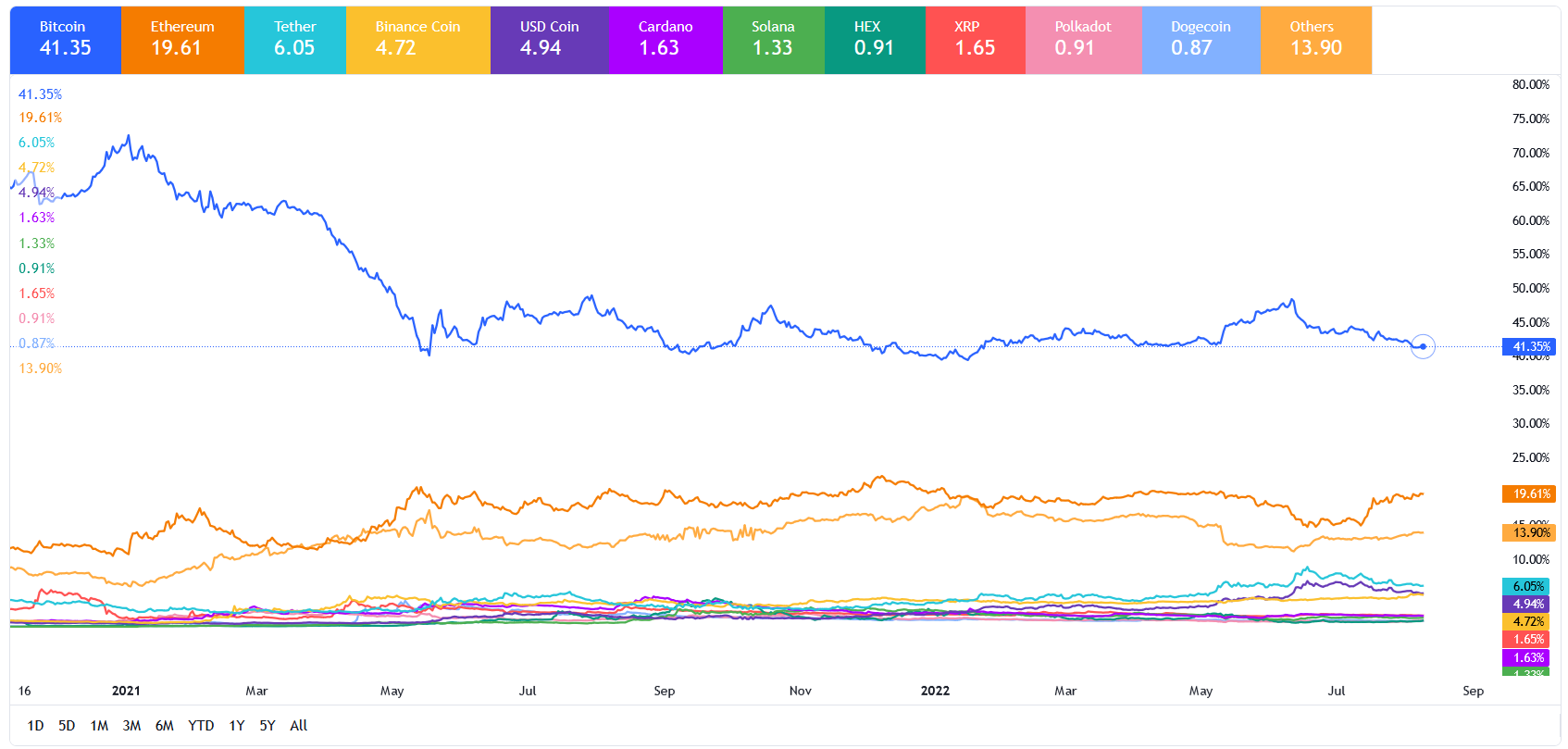Screen dimensions: 1568x749
Task: Select the All time range
Action: pos(298,726)
